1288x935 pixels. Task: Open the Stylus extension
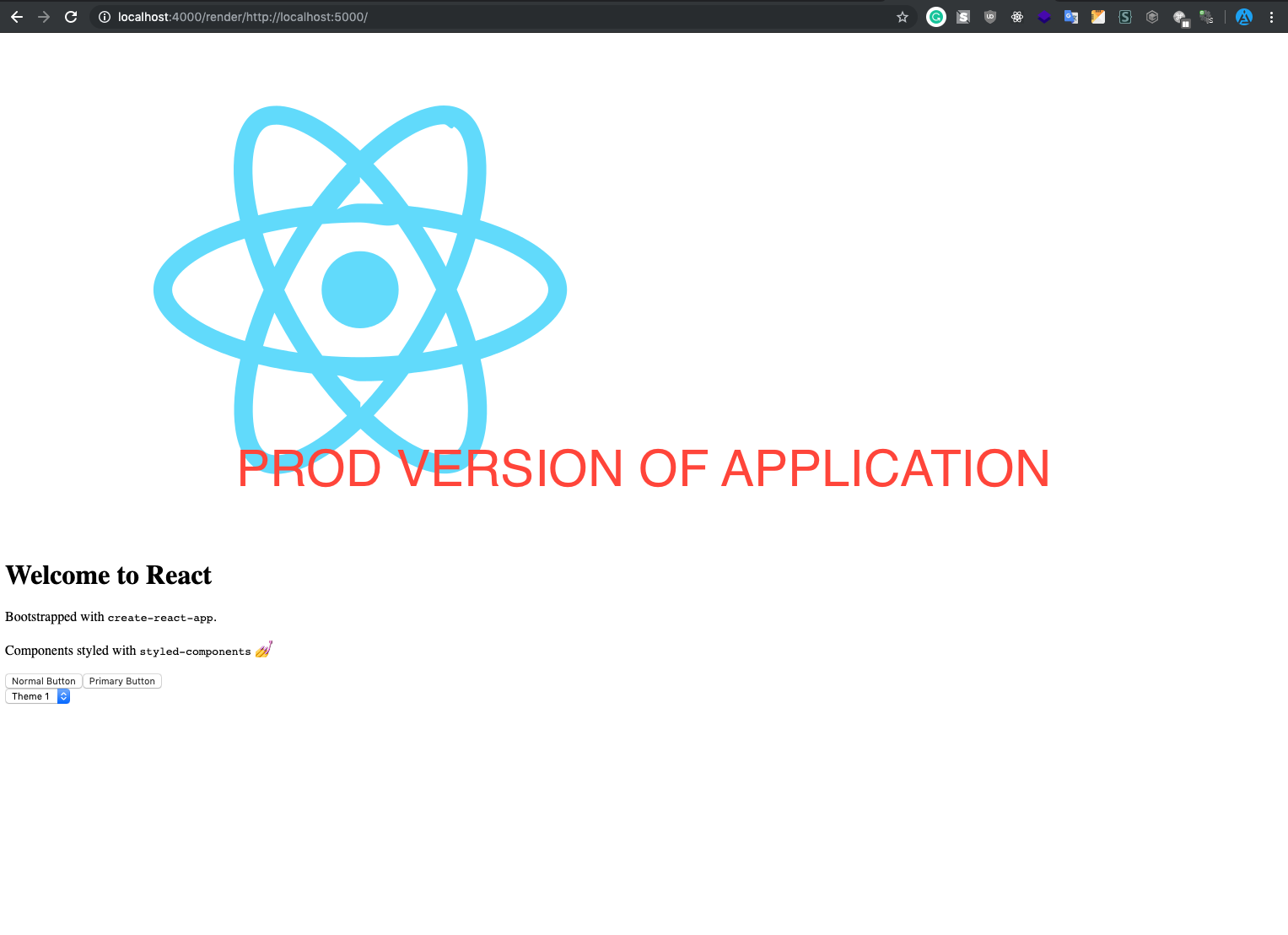point(1124,16)
